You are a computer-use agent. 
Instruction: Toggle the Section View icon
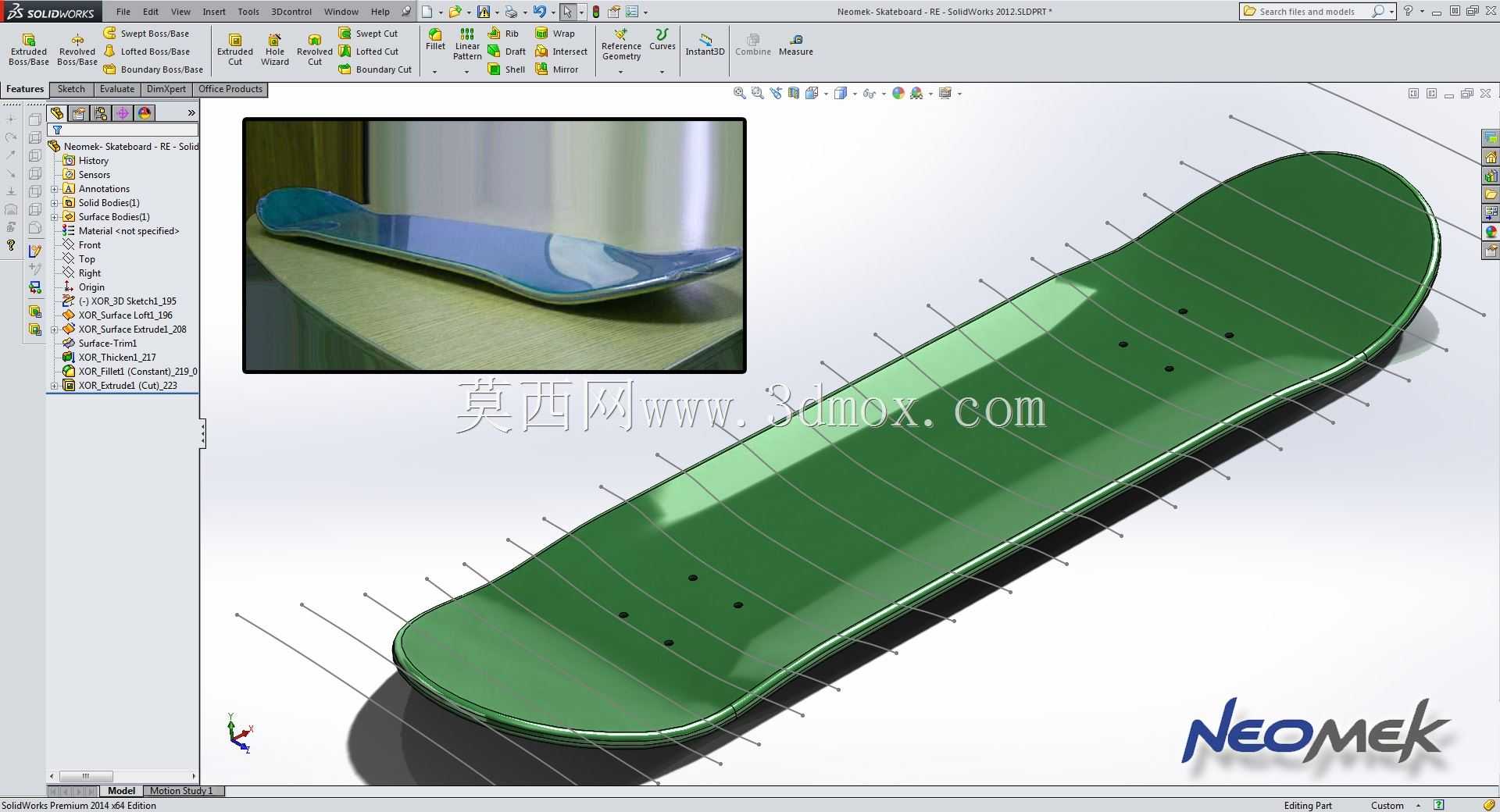[x=794, y=93]
